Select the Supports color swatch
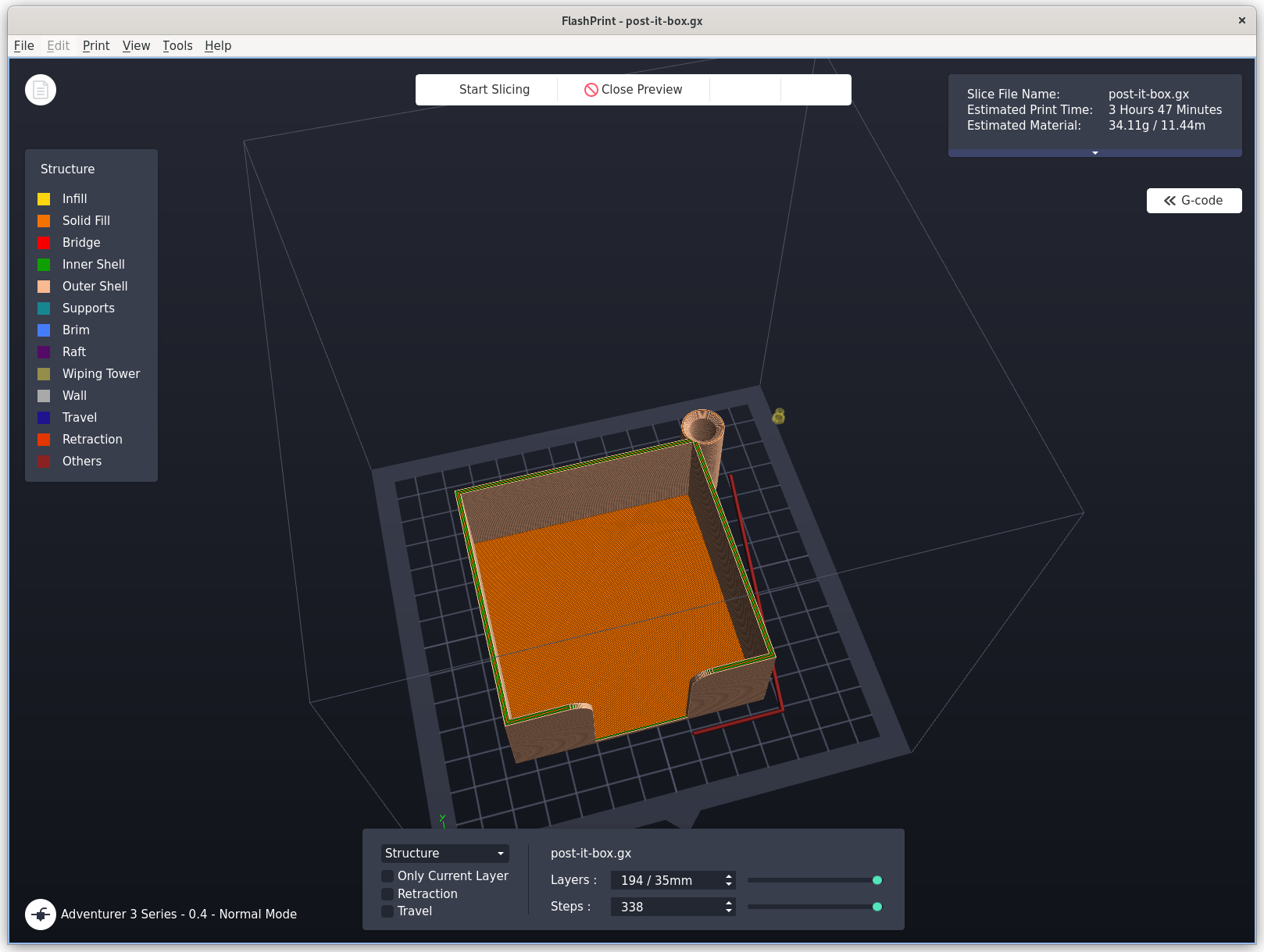The image size is (1264, 952). point(43,308)
